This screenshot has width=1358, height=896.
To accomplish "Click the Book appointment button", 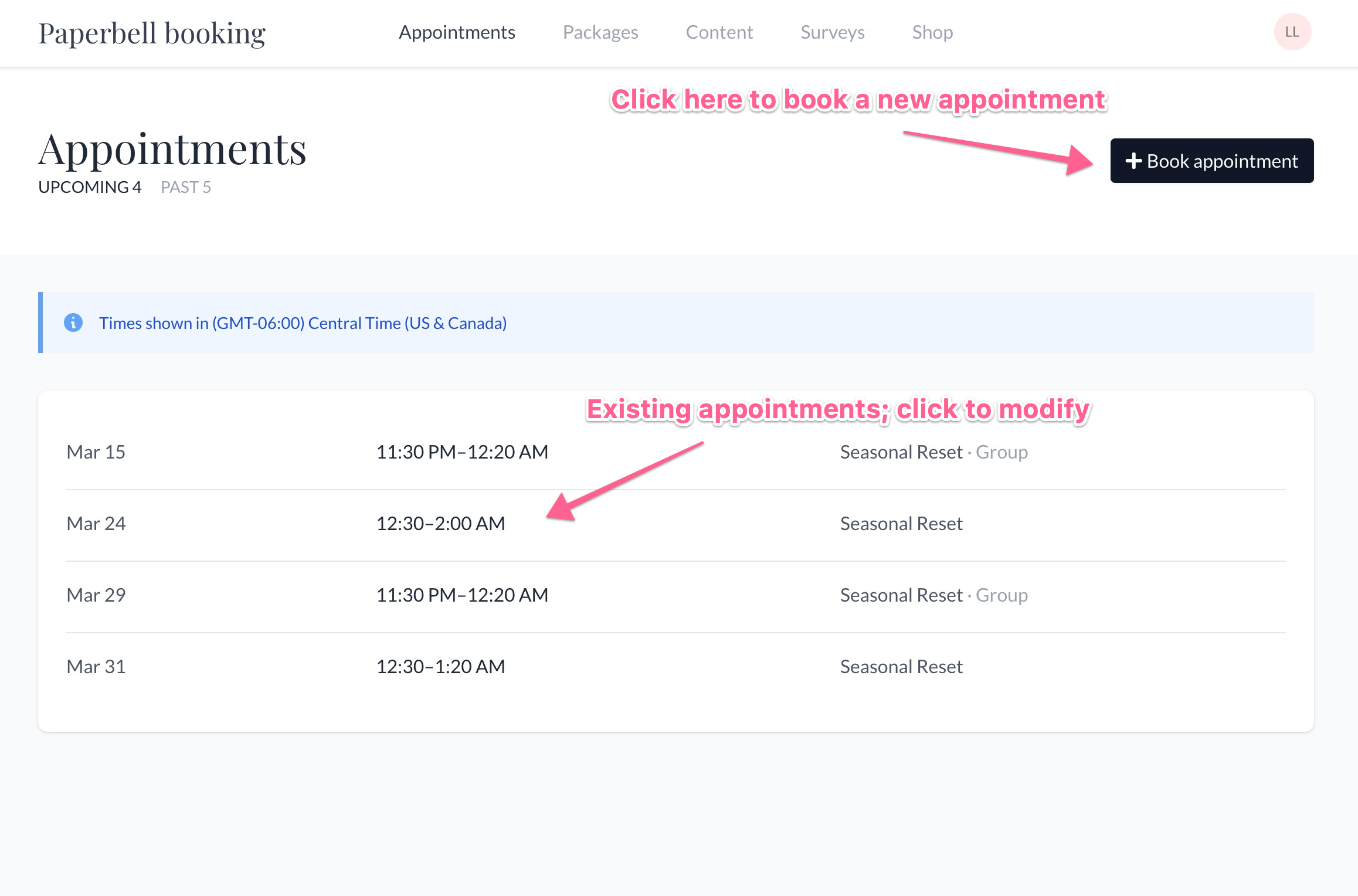I will point(1211,161).
